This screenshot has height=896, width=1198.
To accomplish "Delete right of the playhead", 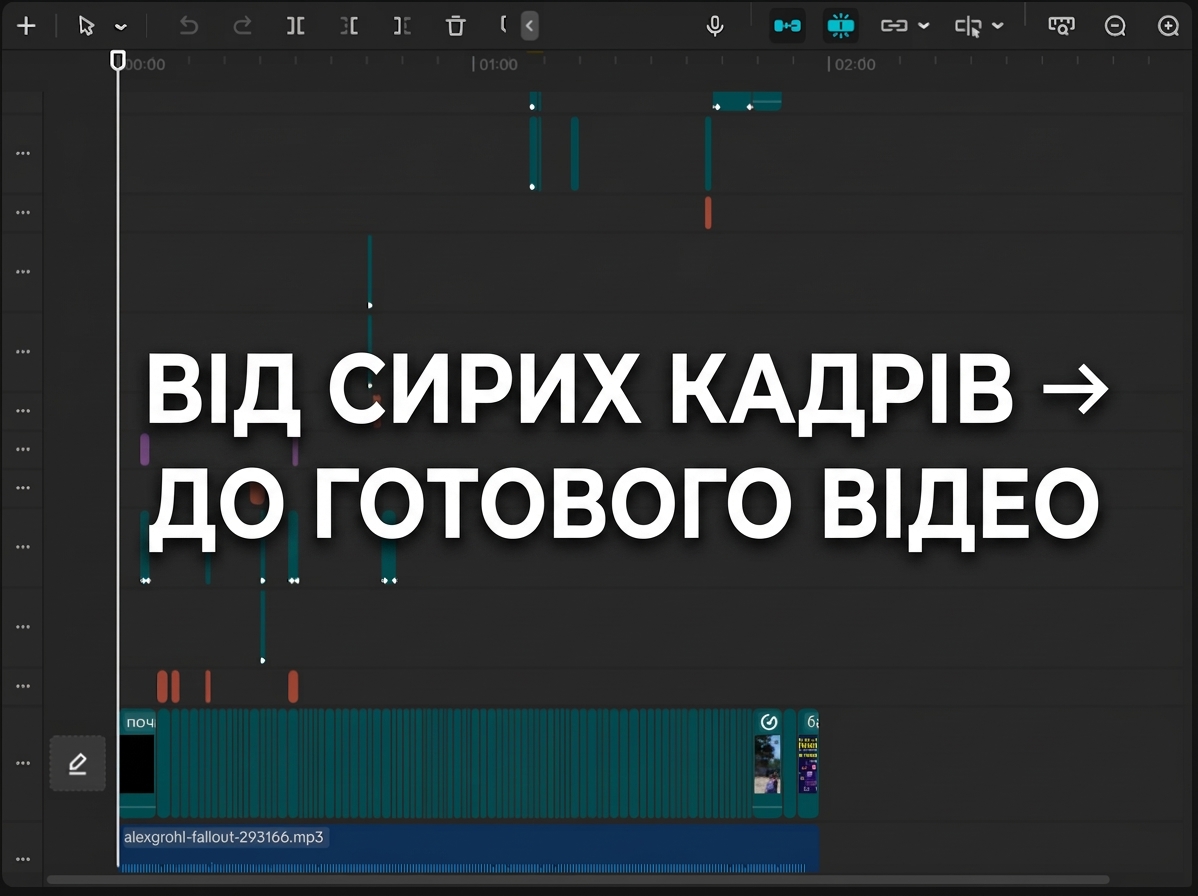I will [x=402, y=26].
